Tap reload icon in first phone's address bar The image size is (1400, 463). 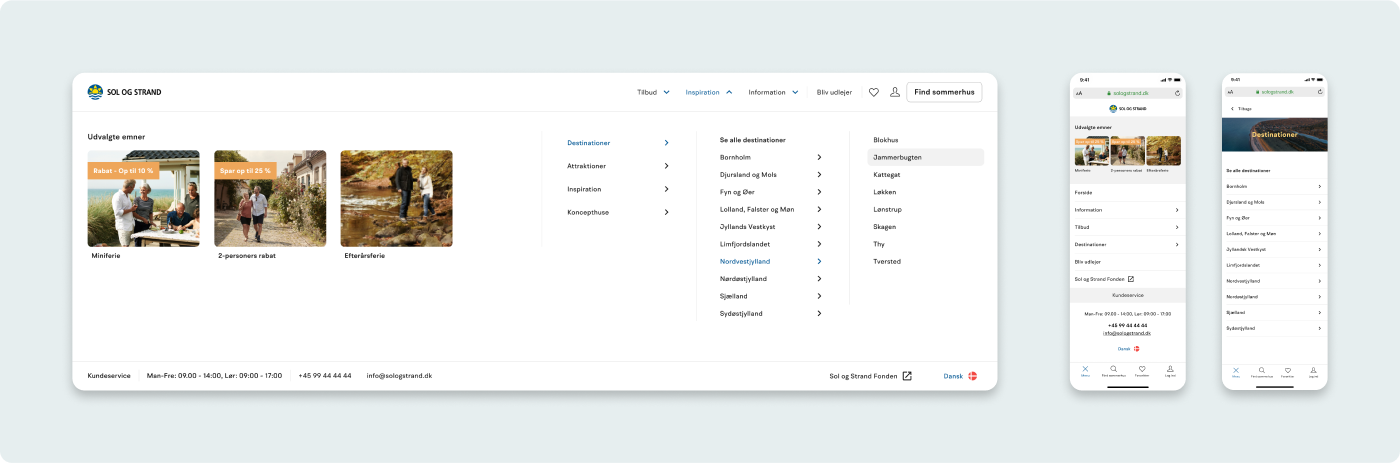[1177, 93]
